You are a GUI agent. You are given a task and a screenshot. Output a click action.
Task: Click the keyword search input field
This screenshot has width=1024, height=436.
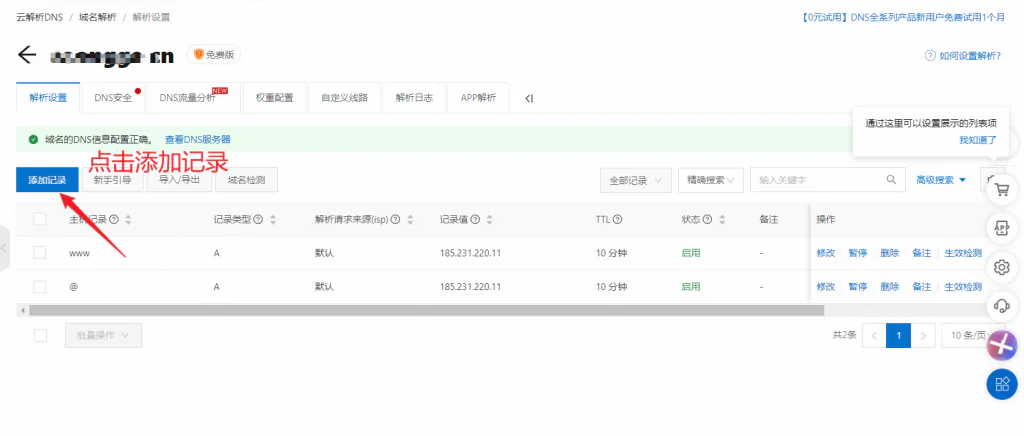tap(815, 180)
